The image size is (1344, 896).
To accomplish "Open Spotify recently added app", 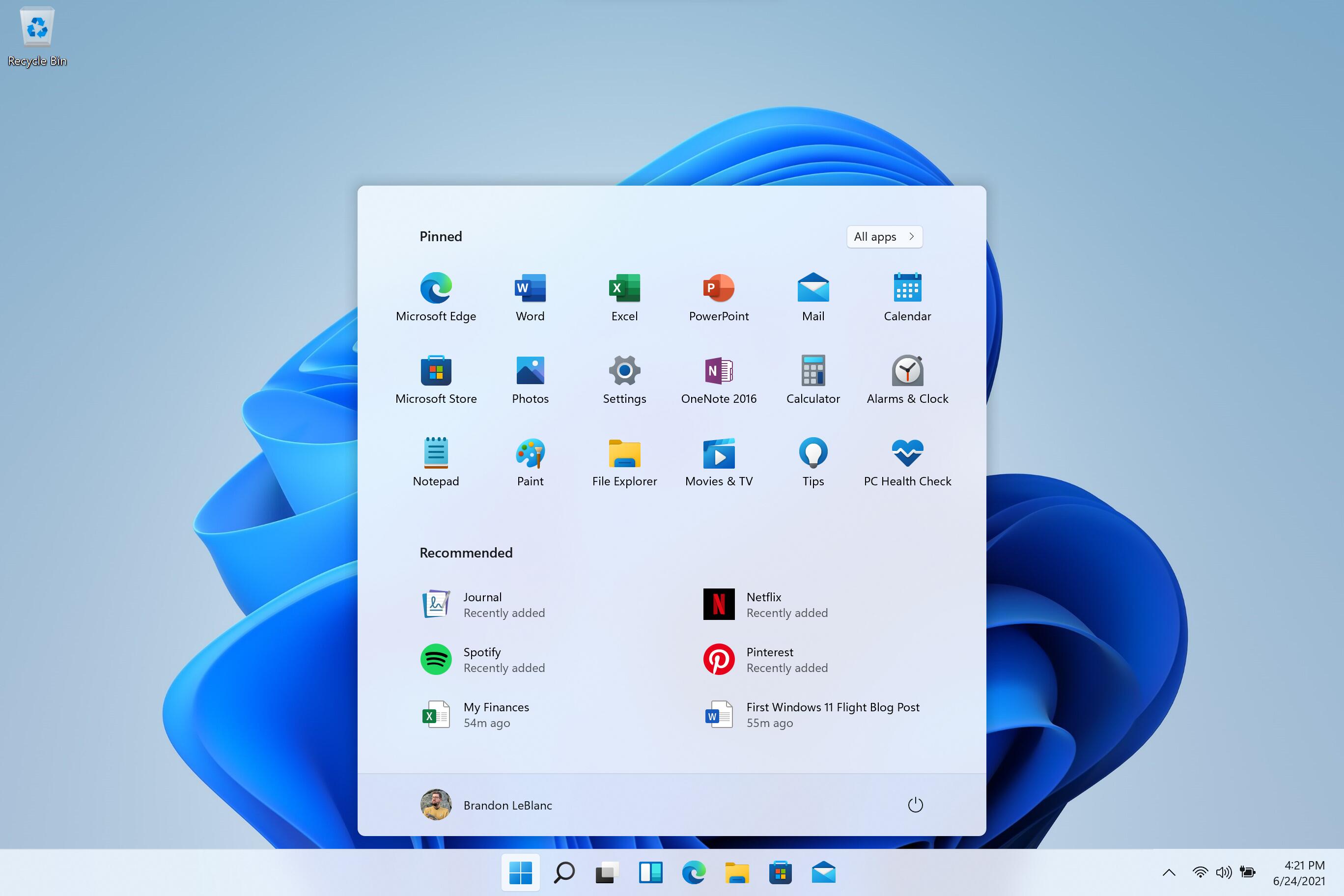I will [481, 659].
